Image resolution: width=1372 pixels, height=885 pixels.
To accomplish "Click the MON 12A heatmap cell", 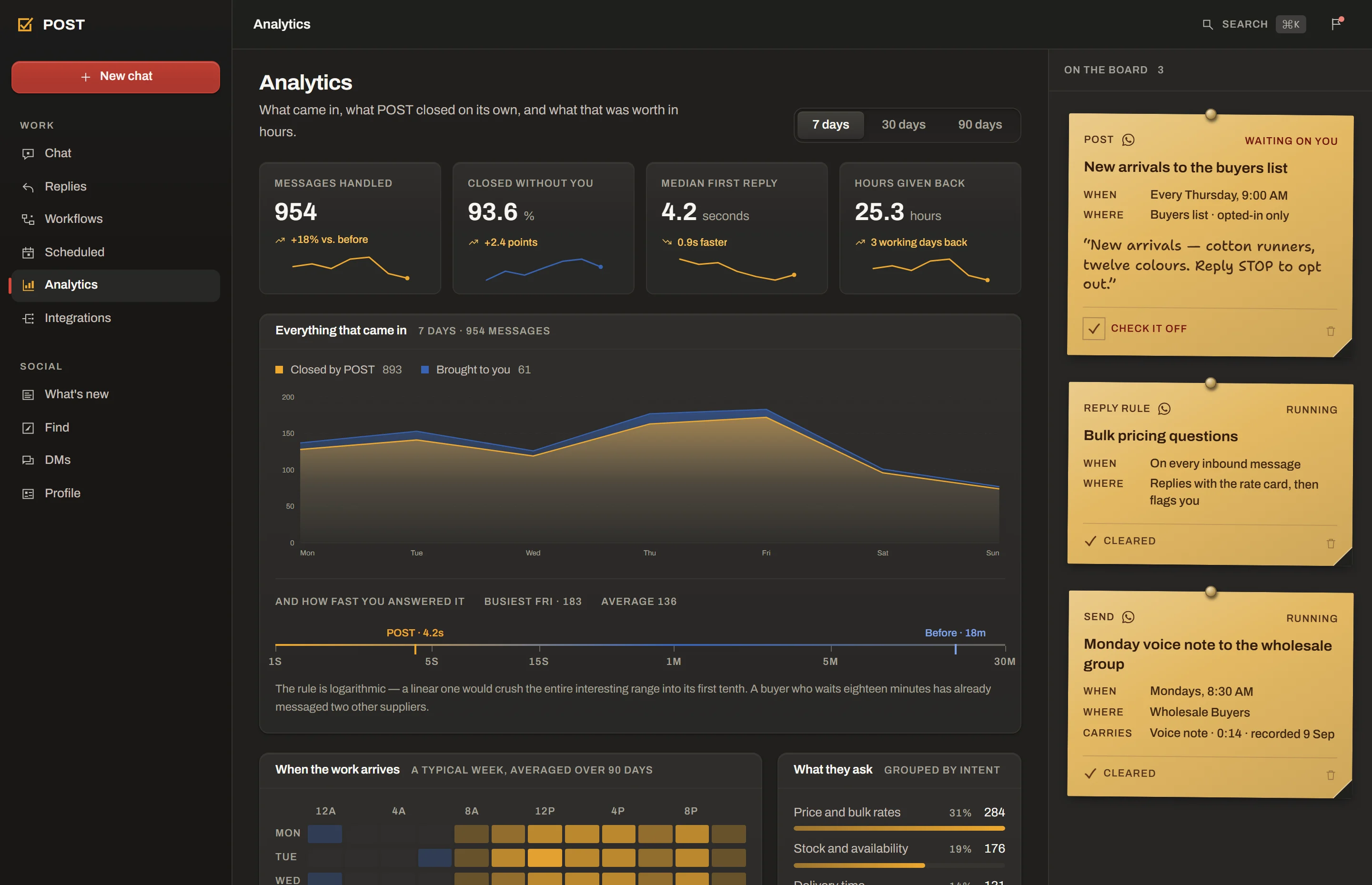I will (x=325, y=834).
